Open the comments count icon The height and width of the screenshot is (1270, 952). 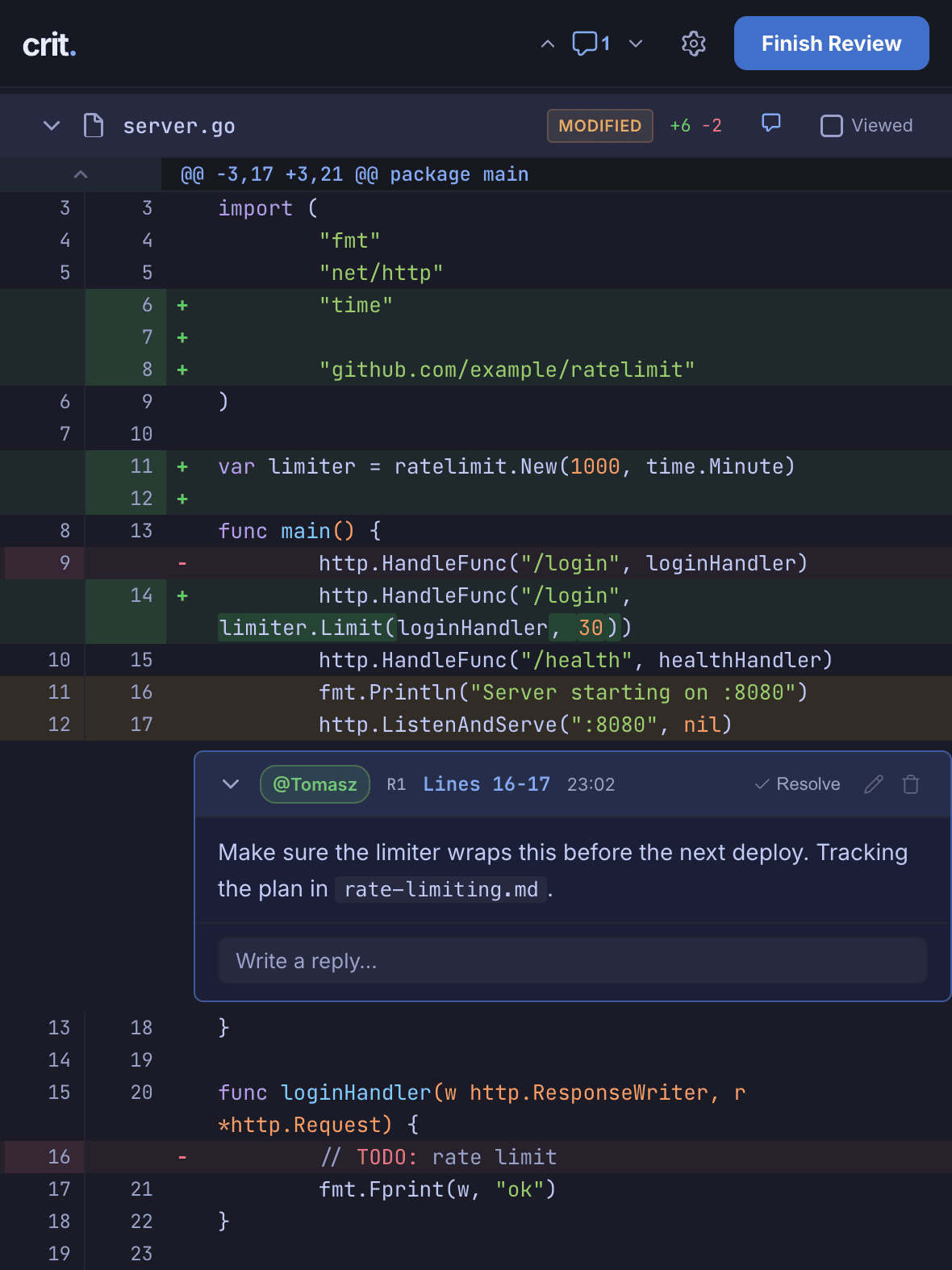click(591, 44)
